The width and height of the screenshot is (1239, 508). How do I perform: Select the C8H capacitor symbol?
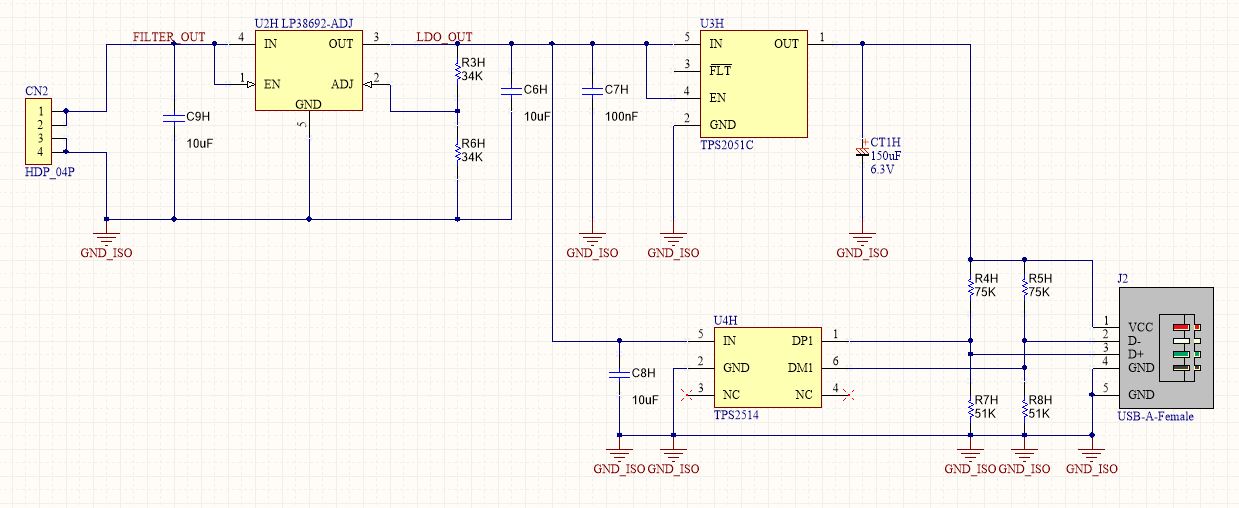tap(619, 374)
